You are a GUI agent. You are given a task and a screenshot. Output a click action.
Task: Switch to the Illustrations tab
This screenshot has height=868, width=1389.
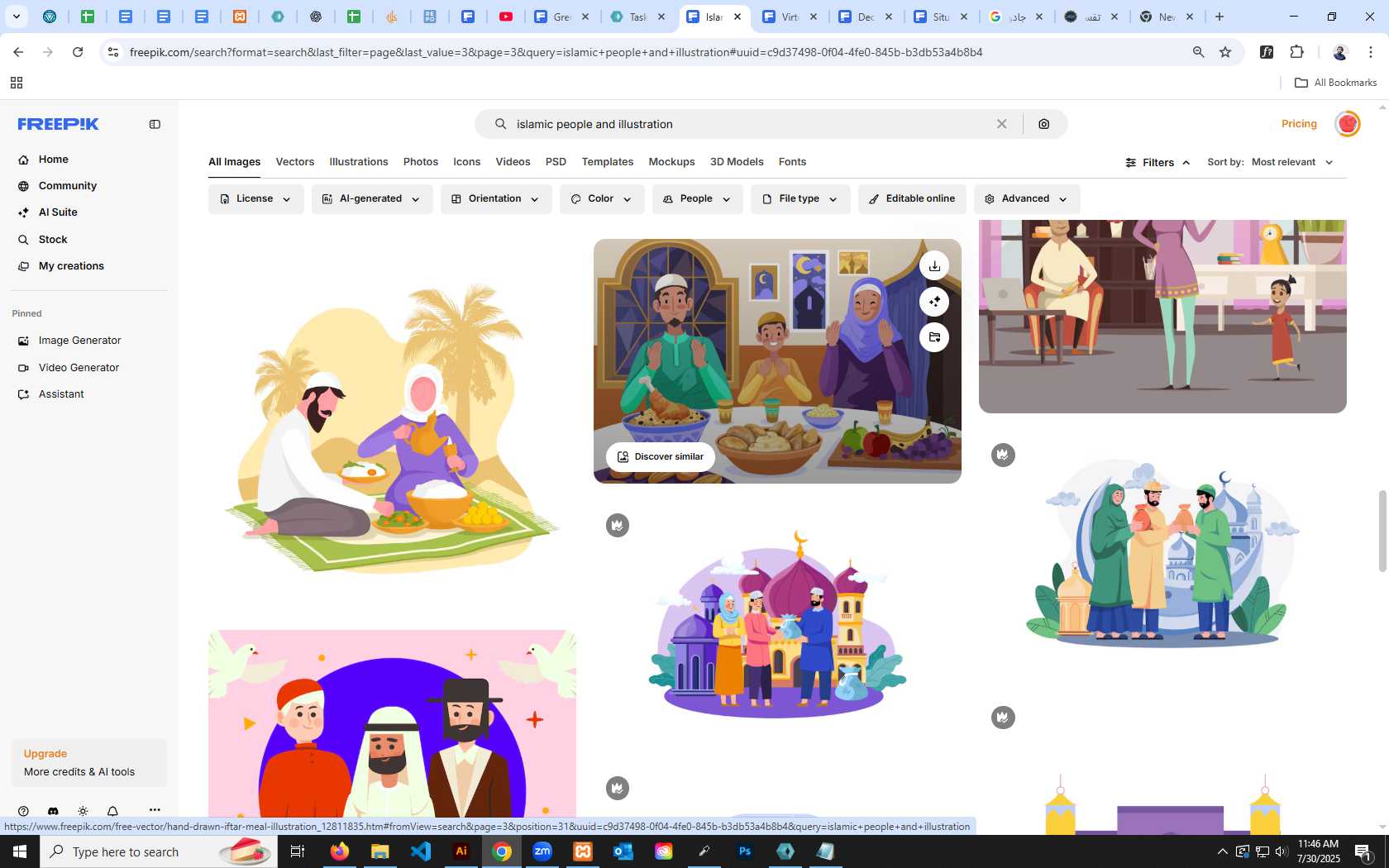point(359,162)
